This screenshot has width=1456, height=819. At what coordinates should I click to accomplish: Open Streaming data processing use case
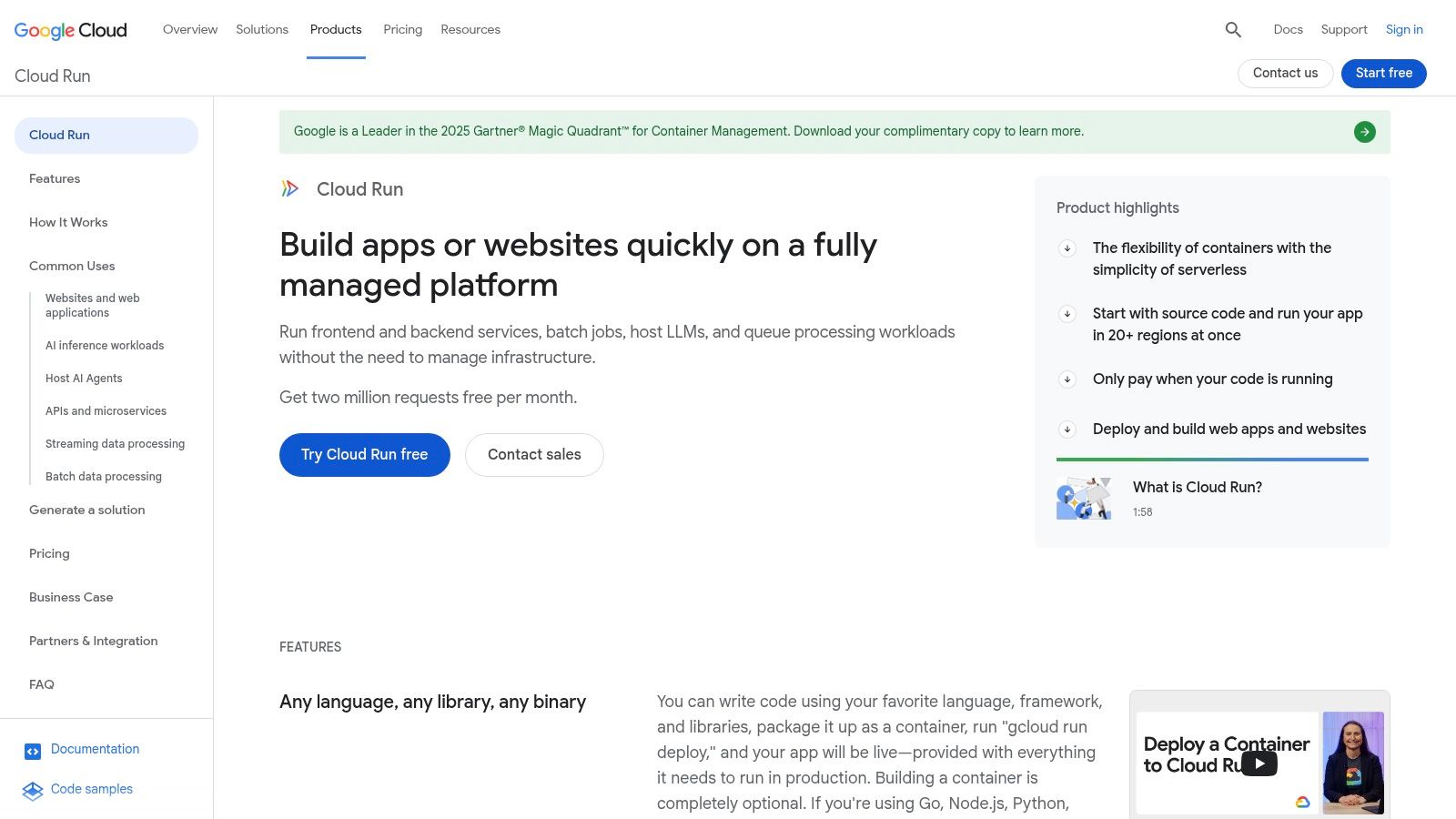[115, 444]
